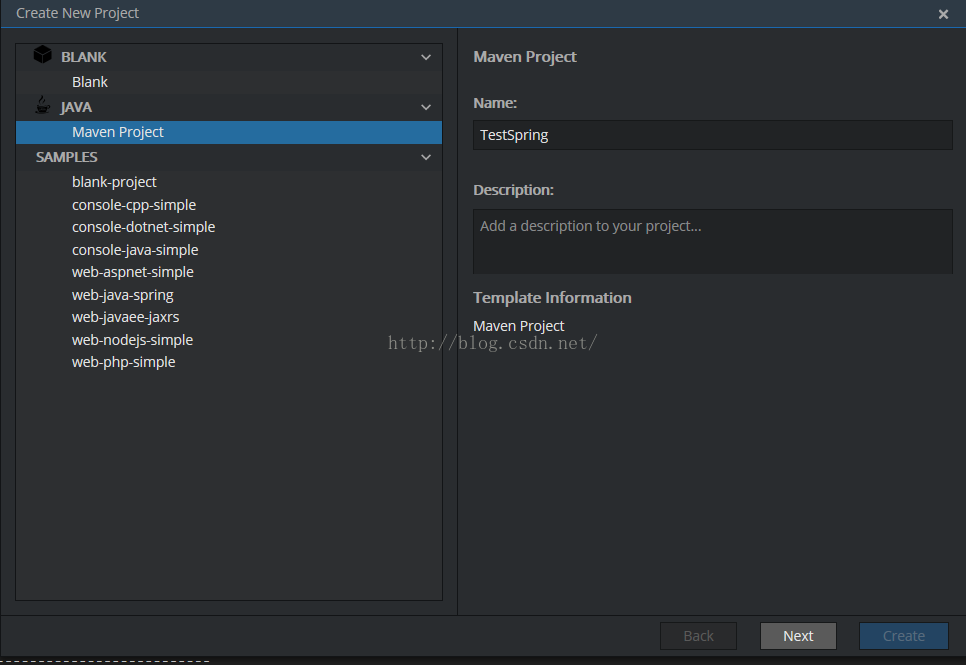The height and width of the screenshot is (665, 966).
Task: Click the JAVA coffee cup icon
Action: point(43,105)
